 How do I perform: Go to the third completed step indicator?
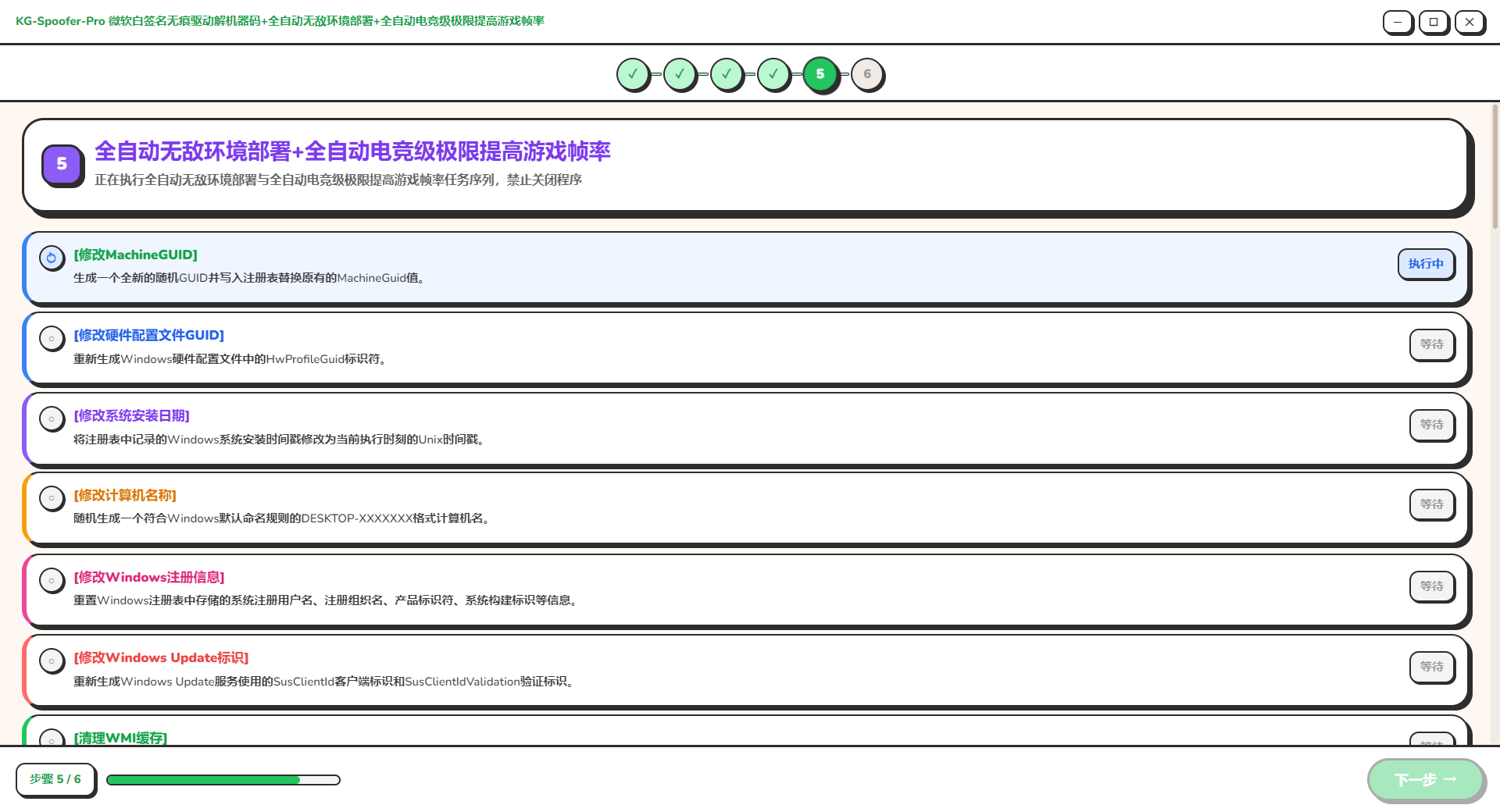(727, 74)
